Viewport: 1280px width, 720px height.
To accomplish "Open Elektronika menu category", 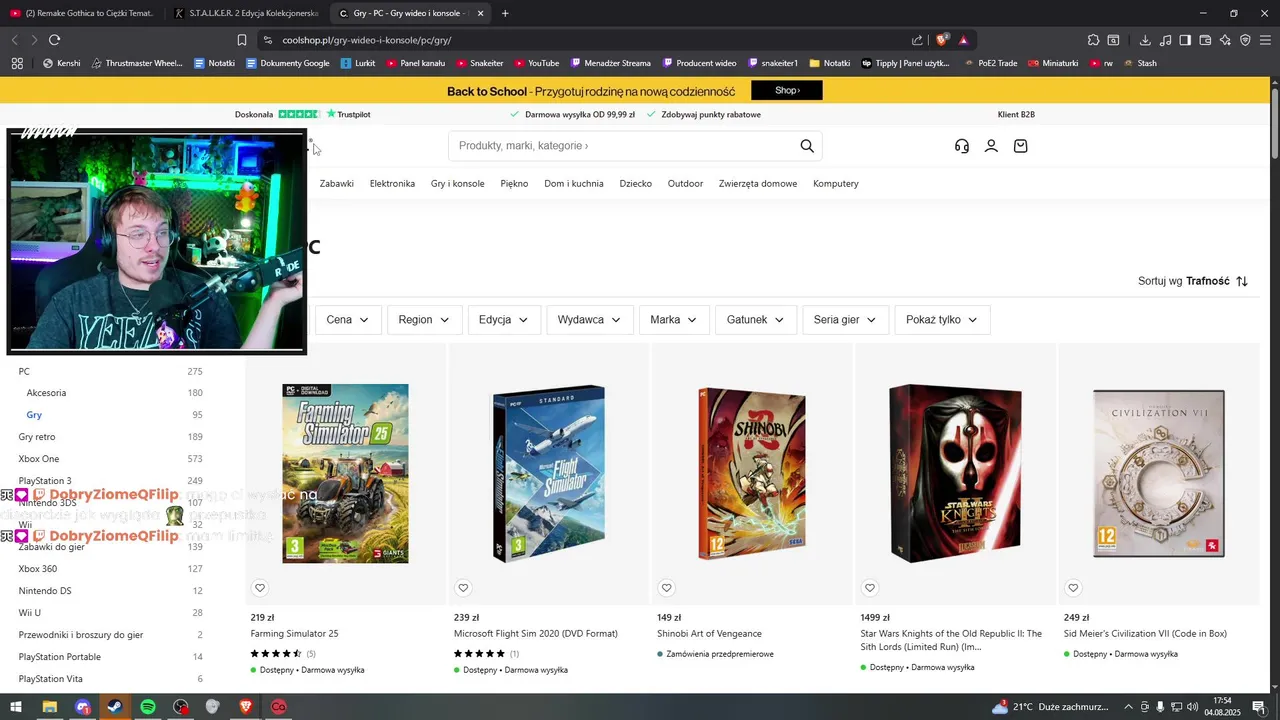I will (392, 184).
